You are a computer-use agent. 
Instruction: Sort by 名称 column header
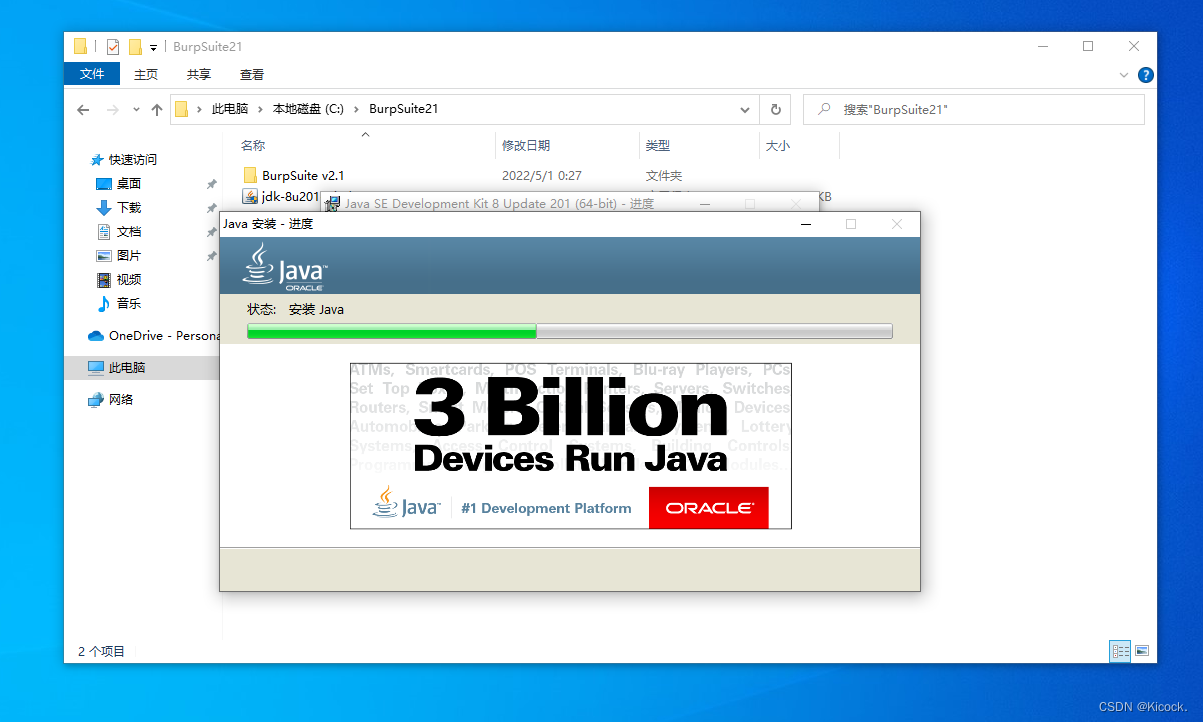[253, 146]
